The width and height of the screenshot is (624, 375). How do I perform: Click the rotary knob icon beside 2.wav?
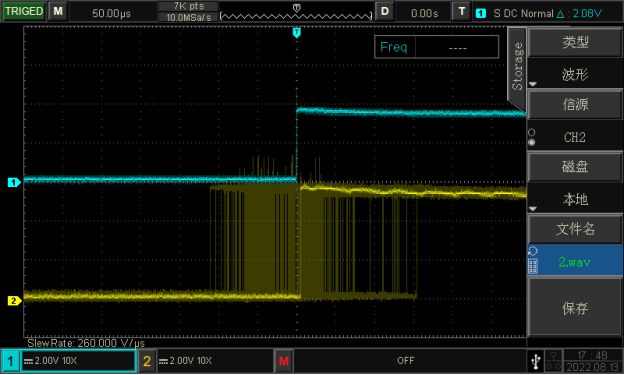pos(532,251)
